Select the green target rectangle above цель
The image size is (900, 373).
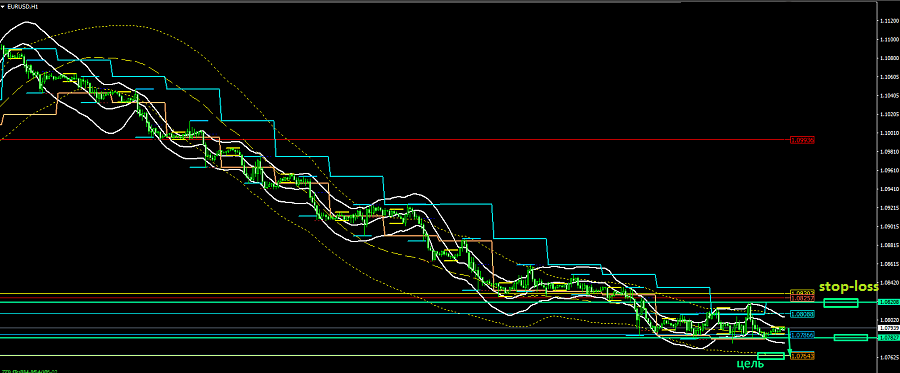coord(771,356)
